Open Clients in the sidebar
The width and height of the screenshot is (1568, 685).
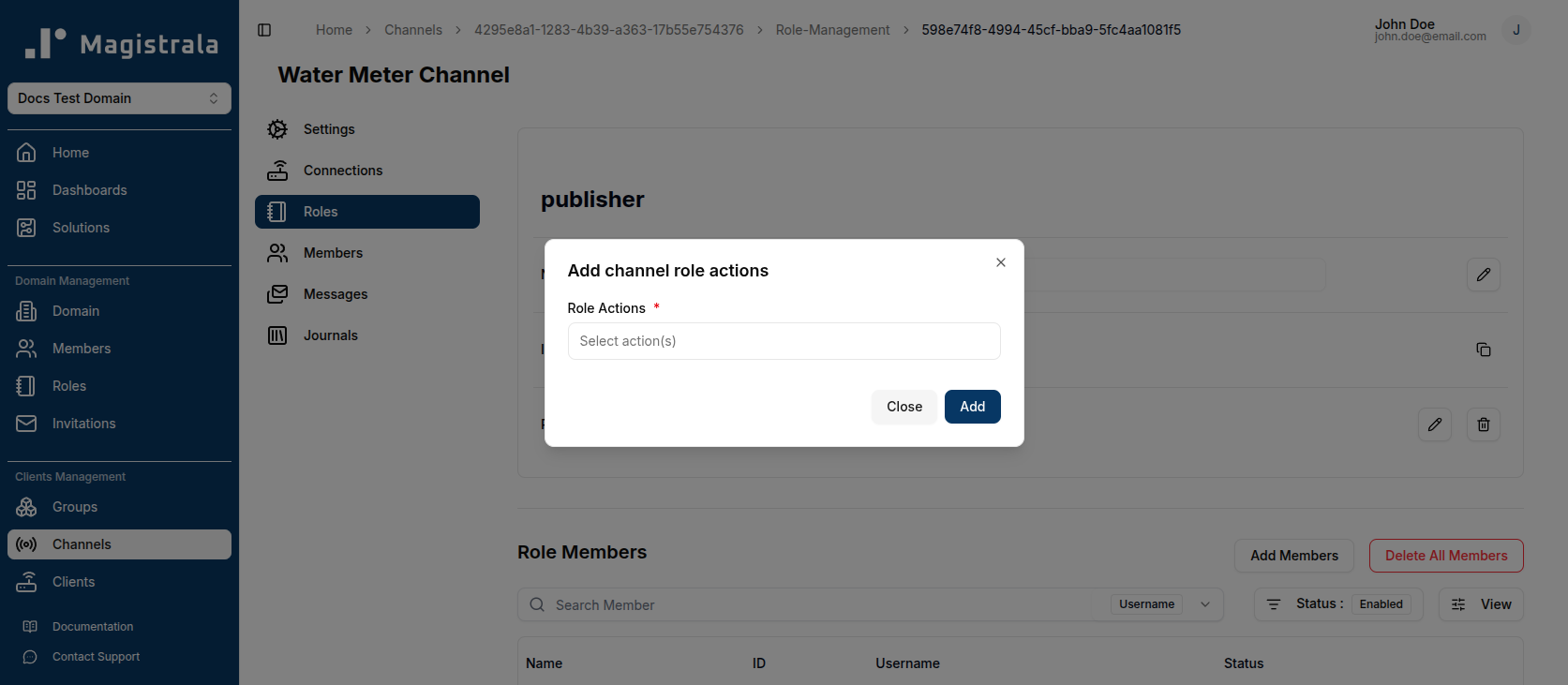pos(119,582)
